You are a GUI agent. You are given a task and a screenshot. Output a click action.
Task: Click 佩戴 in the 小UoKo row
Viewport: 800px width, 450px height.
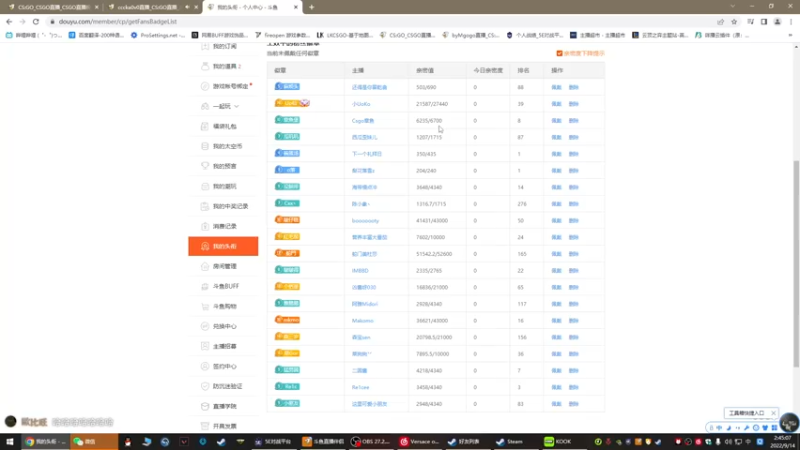point(556,104)
